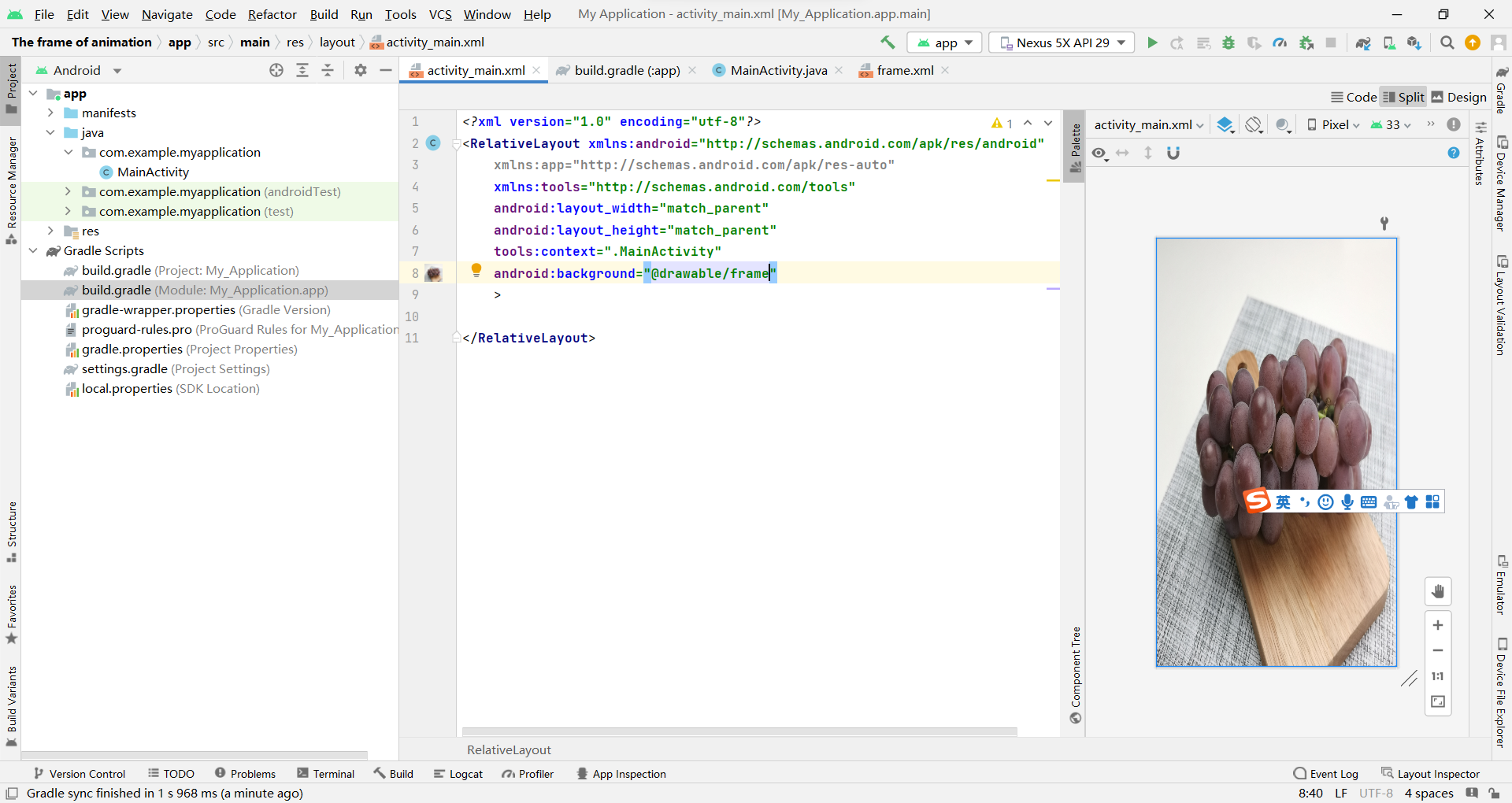Open the Refactor menu
1512x803 pixels.
coord(272,14)
